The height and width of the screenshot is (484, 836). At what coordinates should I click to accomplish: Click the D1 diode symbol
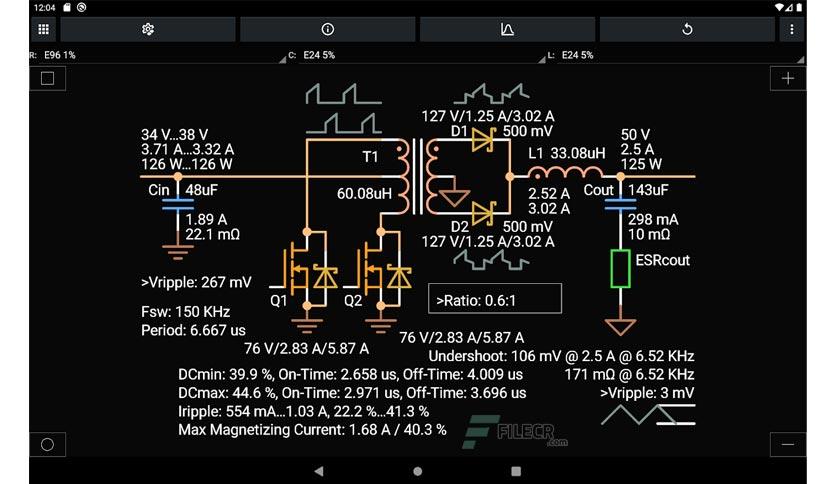[484, 140]
